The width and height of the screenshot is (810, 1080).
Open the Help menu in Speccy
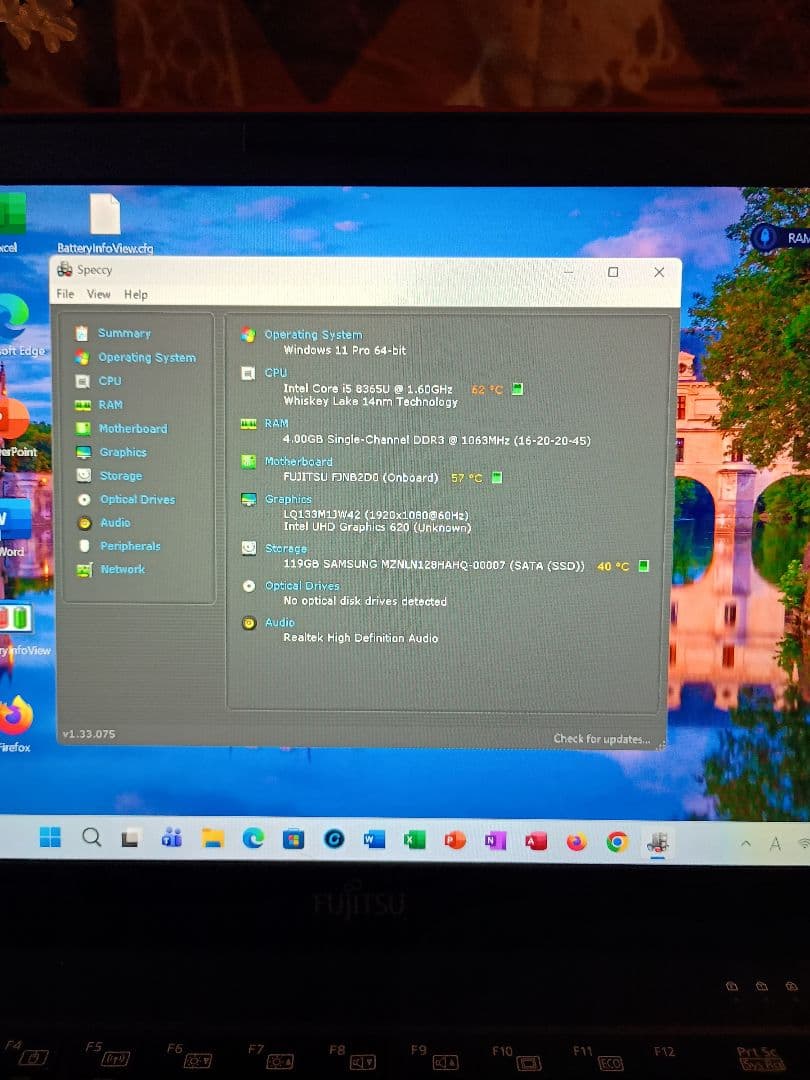coord(136,294)
